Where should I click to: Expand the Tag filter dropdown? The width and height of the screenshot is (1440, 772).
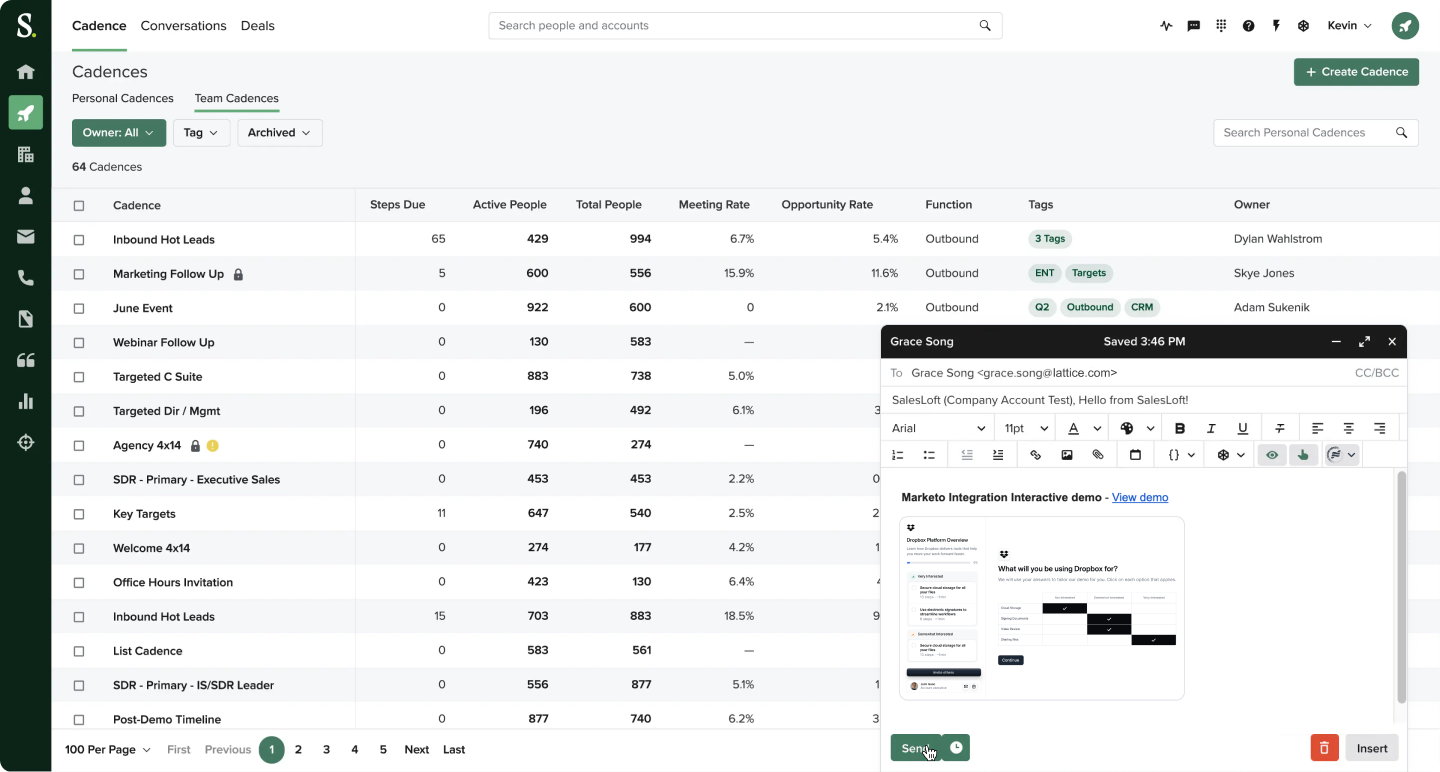tap(201, 132)
